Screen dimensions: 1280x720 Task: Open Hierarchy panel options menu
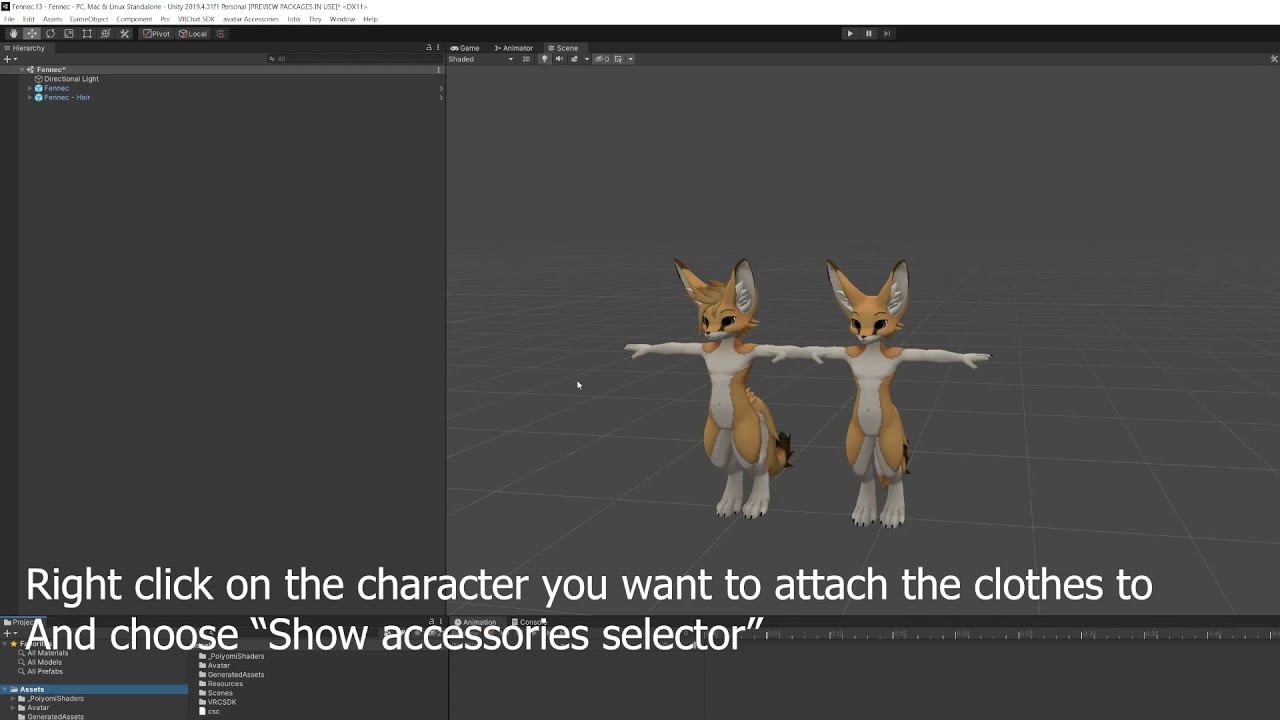(439, 48)
